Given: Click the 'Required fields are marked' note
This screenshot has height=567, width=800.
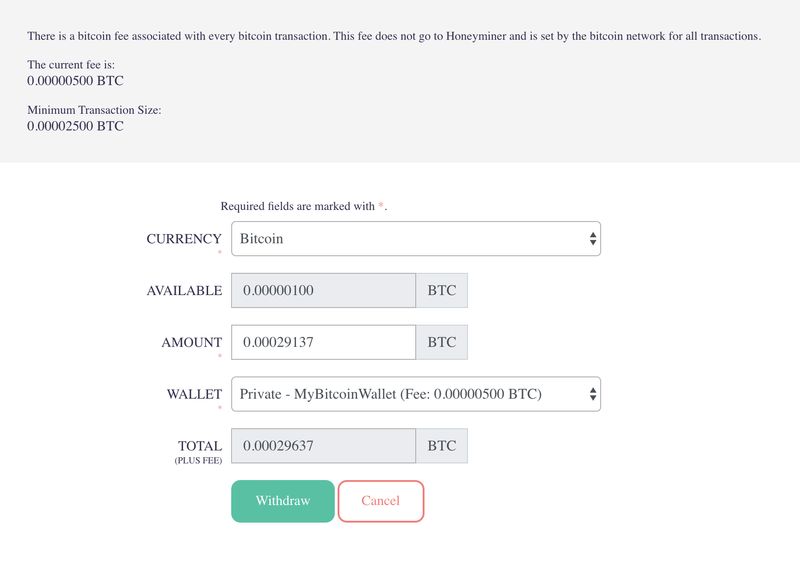Looking at the screenshot, I should 303,206.
